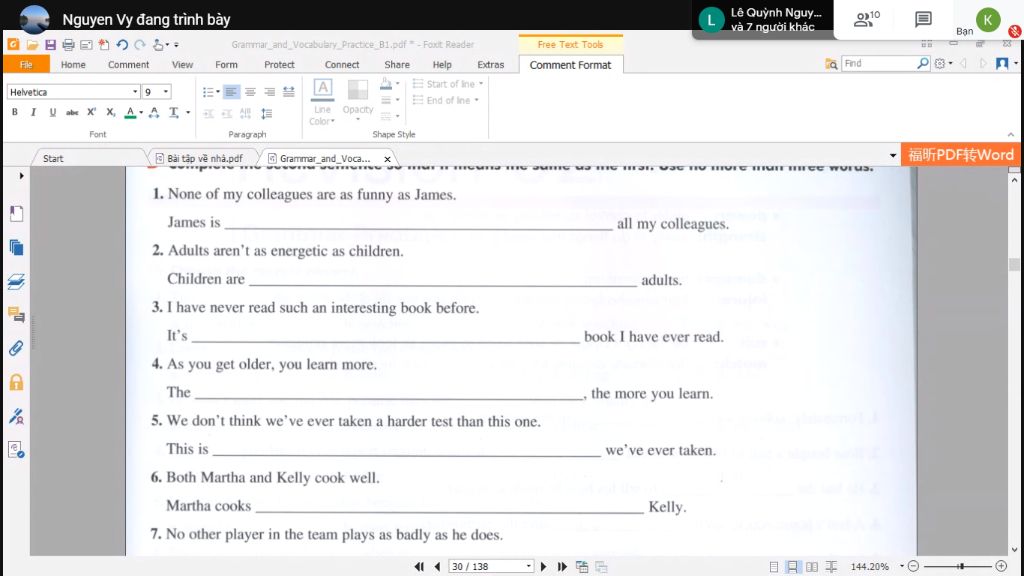Align text left
This screenshot has width=1024, height=576.
(231, 92)
